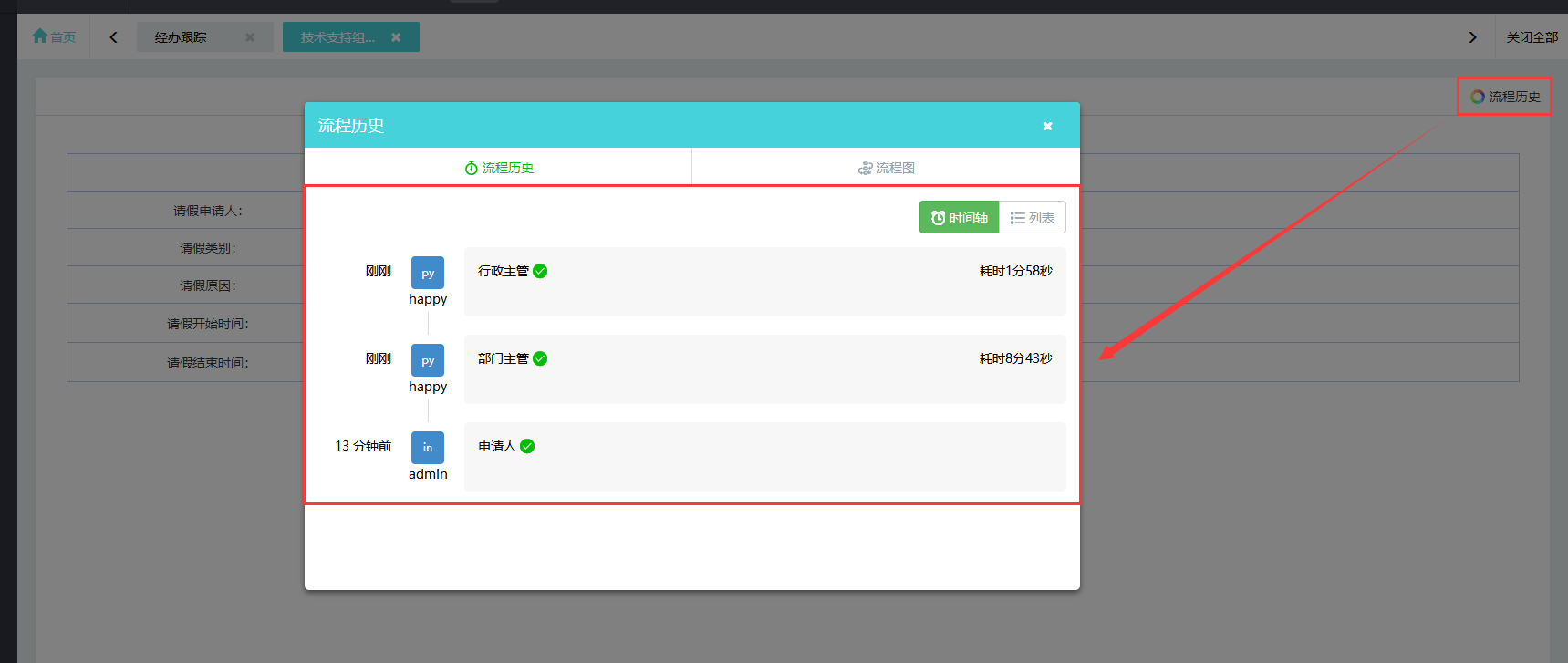Click the admin avatar beside 申请人

[x=428, y=448]
